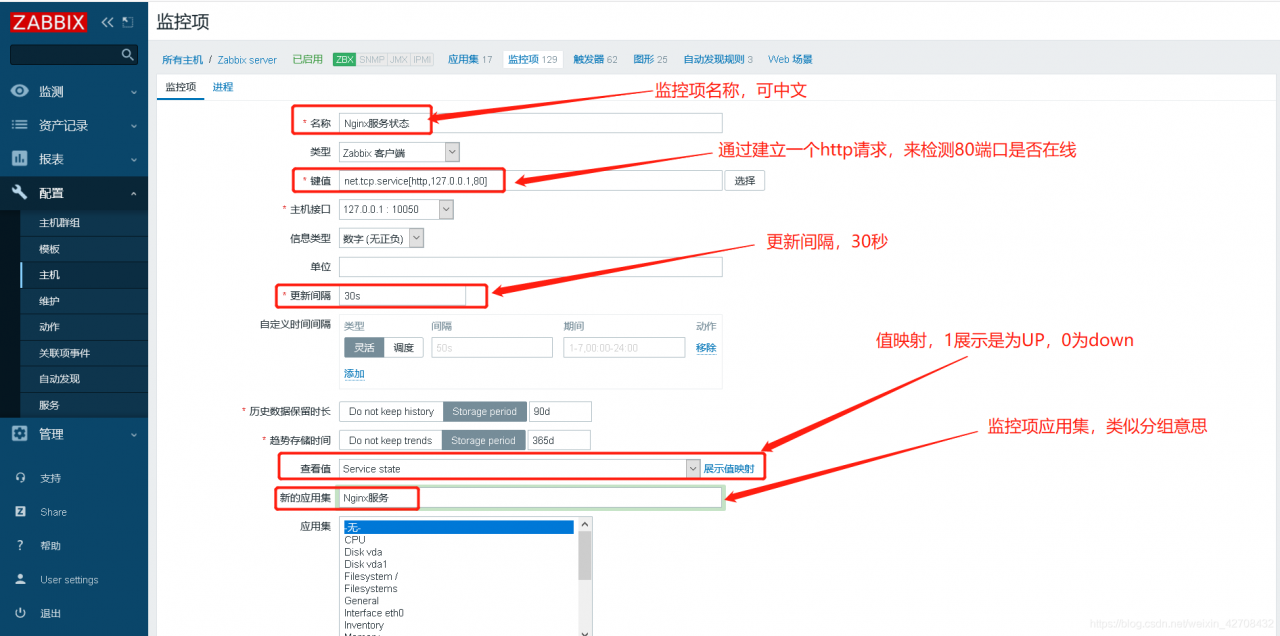
Task: Click the 选择 button beside 键值
Action: click(745, 181)
